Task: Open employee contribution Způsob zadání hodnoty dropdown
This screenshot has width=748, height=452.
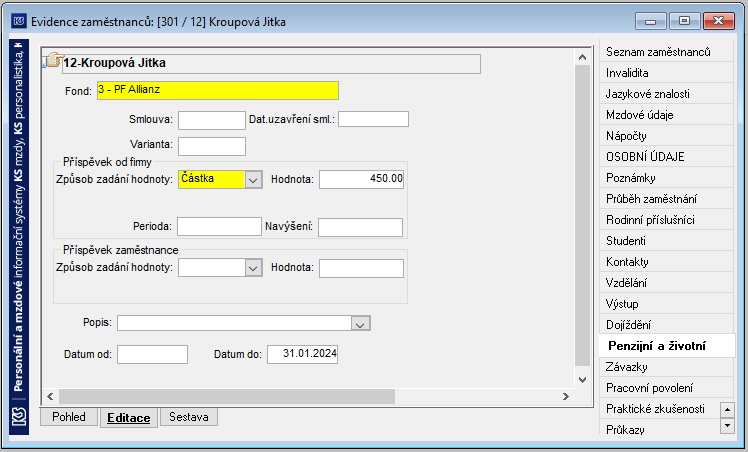Action: tap(253, 268)
